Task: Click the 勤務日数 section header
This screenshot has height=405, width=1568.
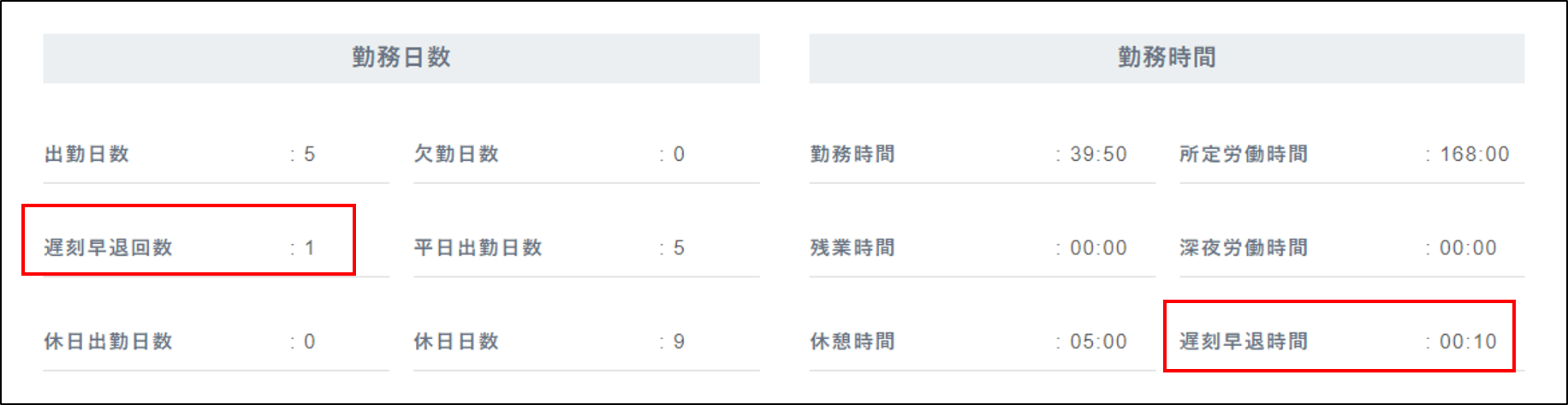Action: click(401, 57)
